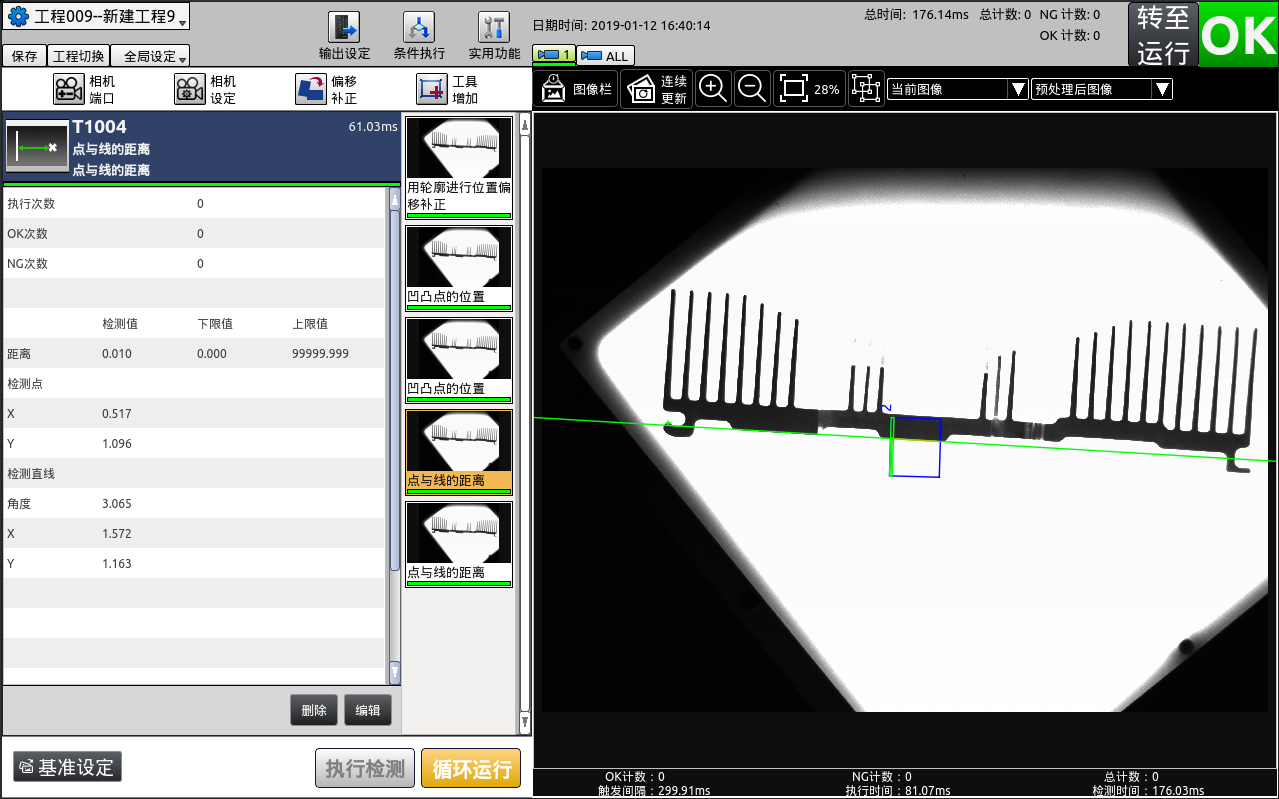
Task: Select the 用轮廓进行位置偏移补正 thumbnail
Action: [x=459, y=167]
